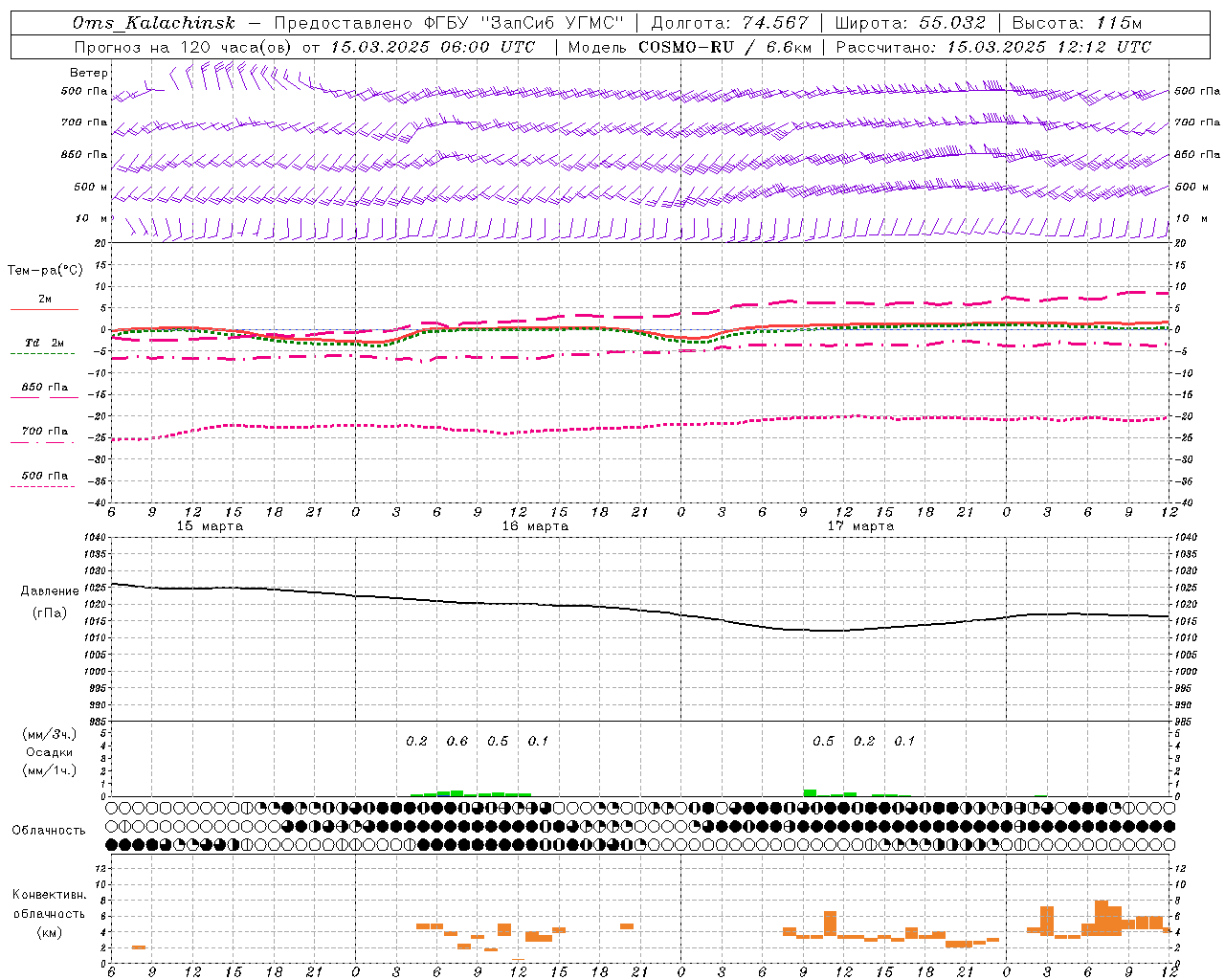Click the '700 гПа' dash-dot legend entry
This screenshot has height=980, width=1225.
[45, 432]
